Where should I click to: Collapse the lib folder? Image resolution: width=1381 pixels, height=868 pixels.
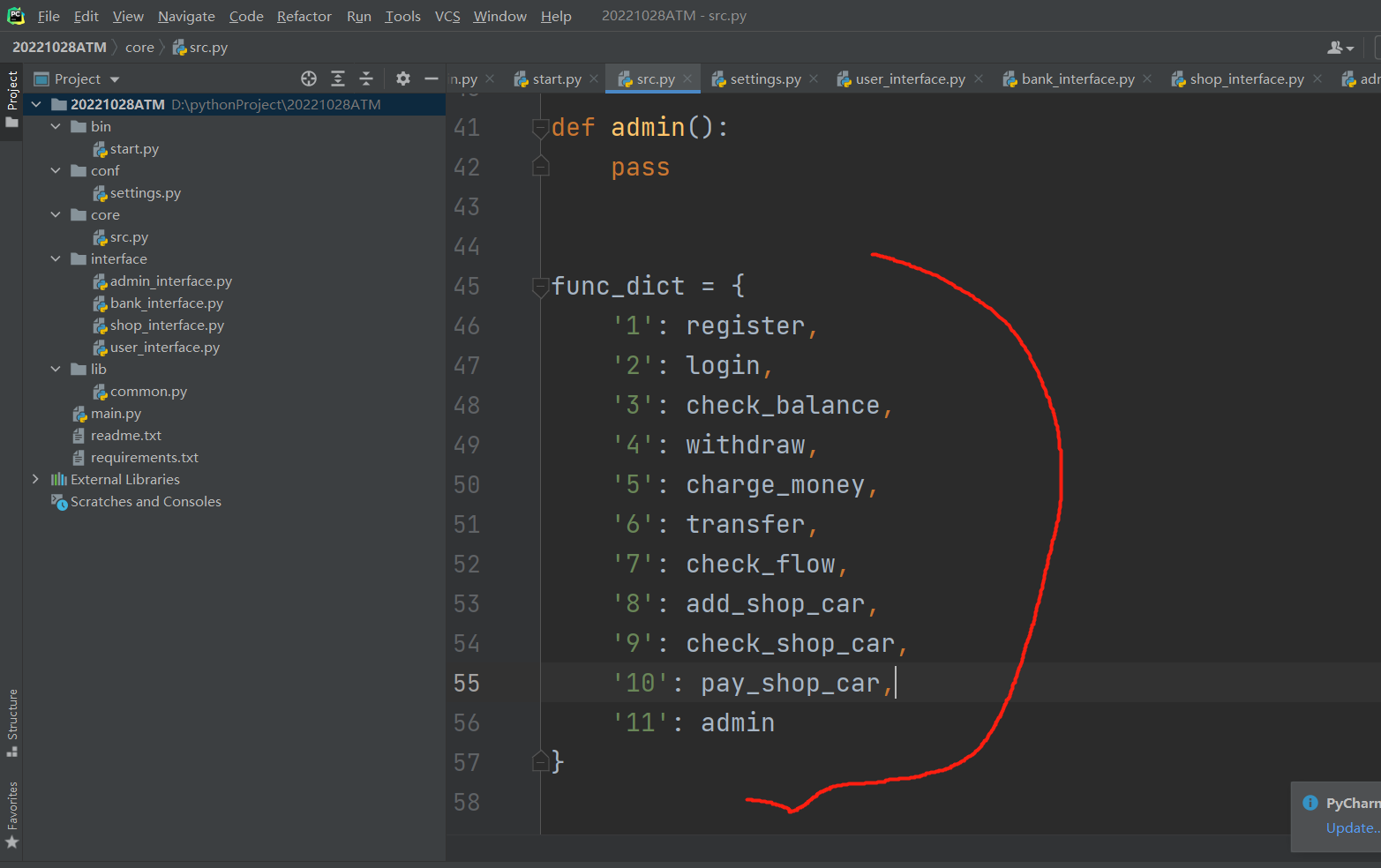[56, 369]
